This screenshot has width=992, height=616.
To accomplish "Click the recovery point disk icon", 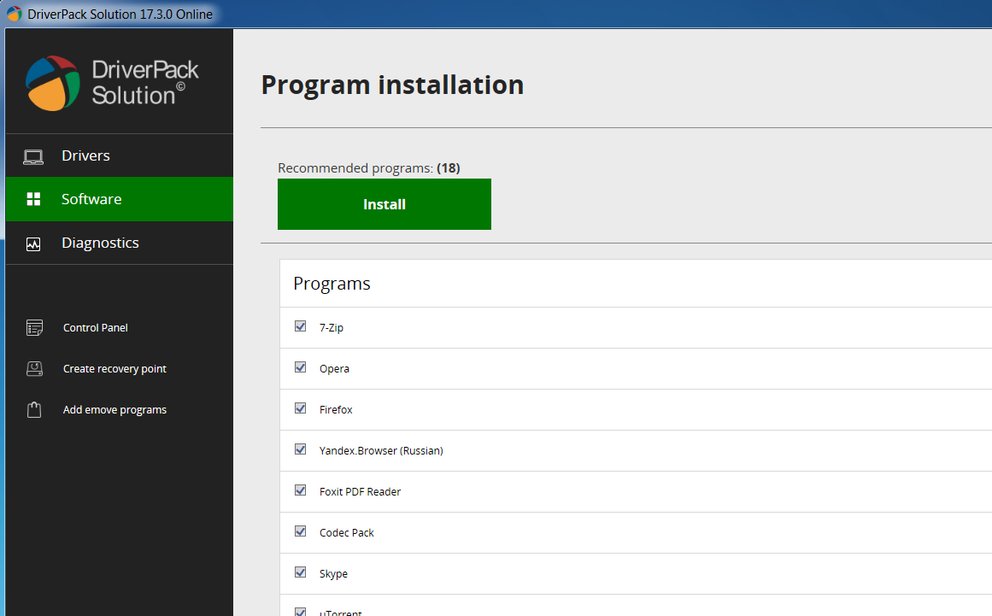I will [x=34, y=369].
